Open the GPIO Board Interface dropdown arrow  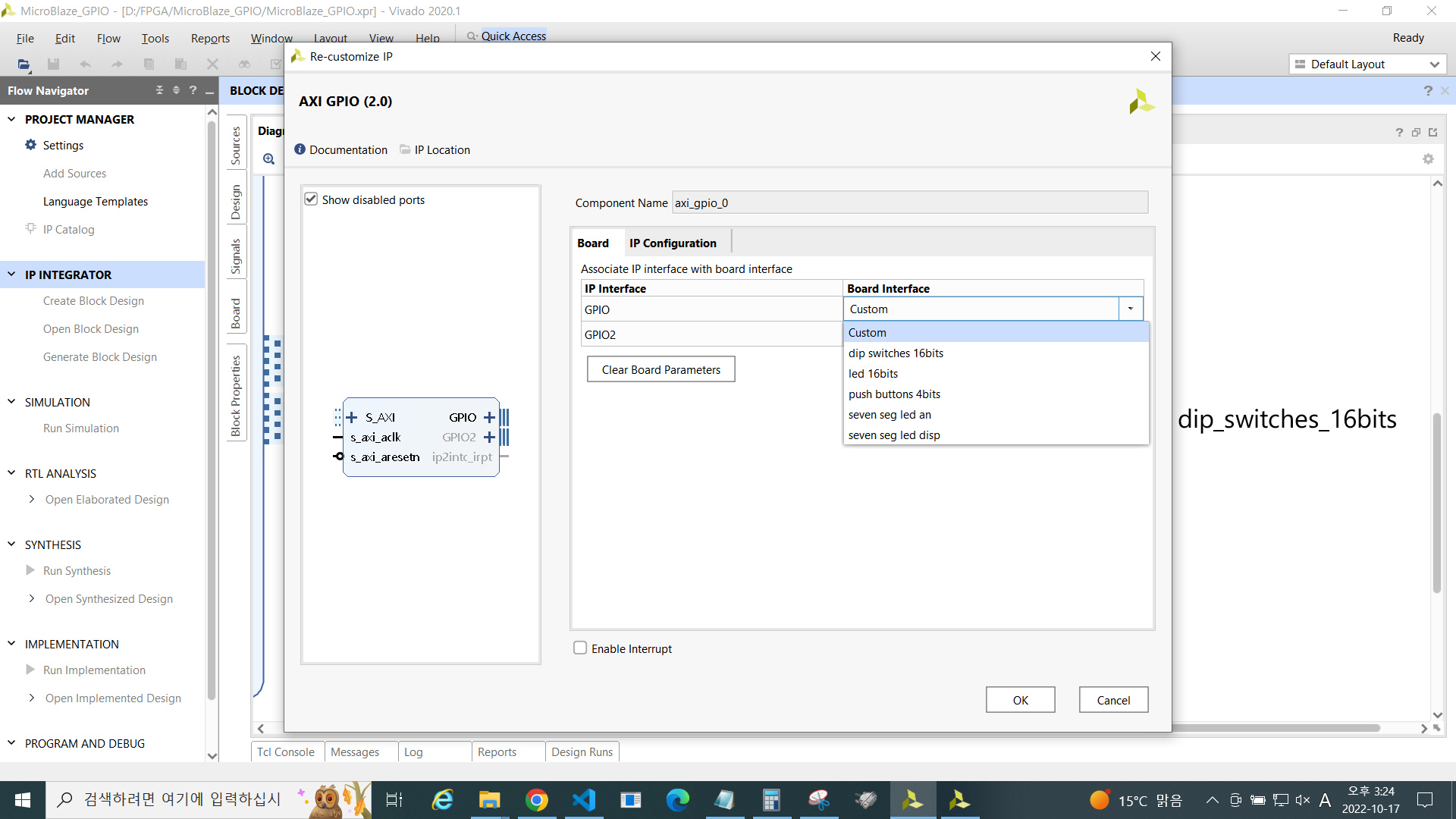pos(1130,309)
